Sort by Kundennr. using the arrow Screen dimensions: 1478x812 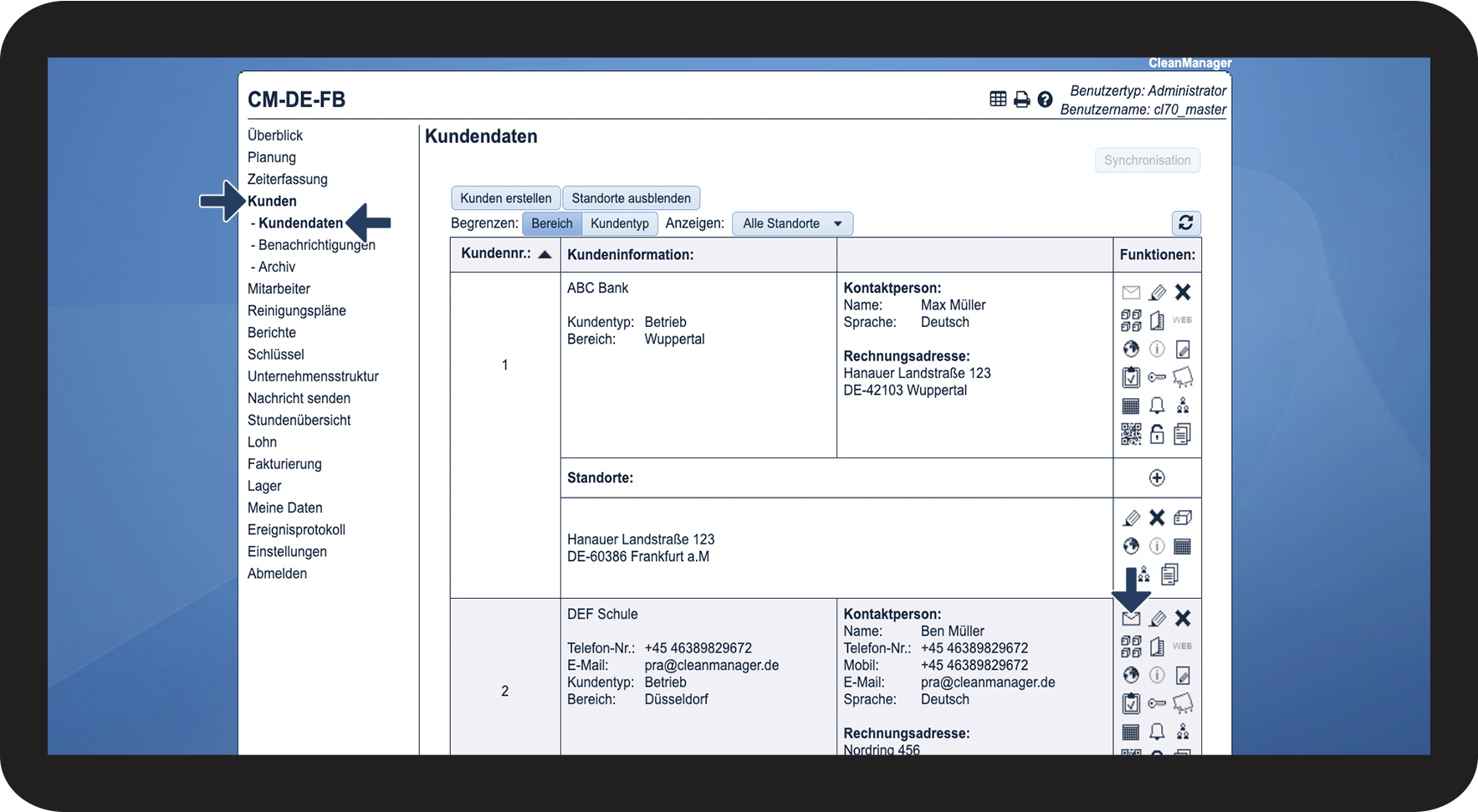click(x=545, y=254)
